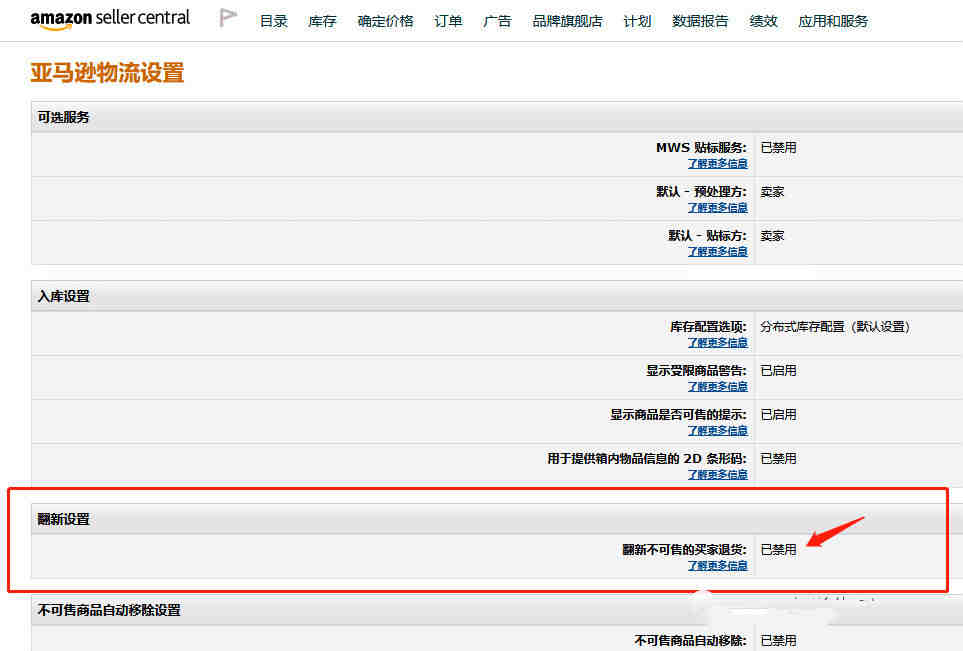Image resolution: width=963 pixels, height=651 pixels.
Task: Open 了解更多信息 link under 2D 条形码
Action: point(717,474)
